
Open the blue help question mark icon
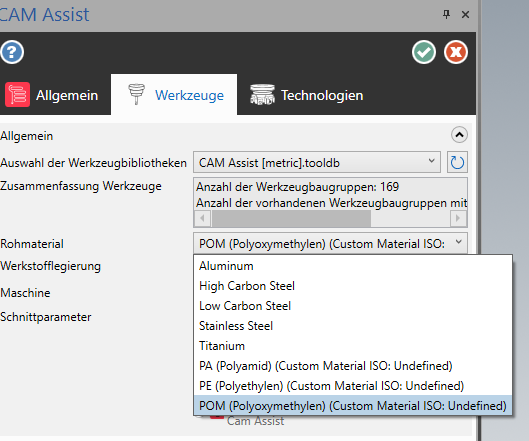12,52
